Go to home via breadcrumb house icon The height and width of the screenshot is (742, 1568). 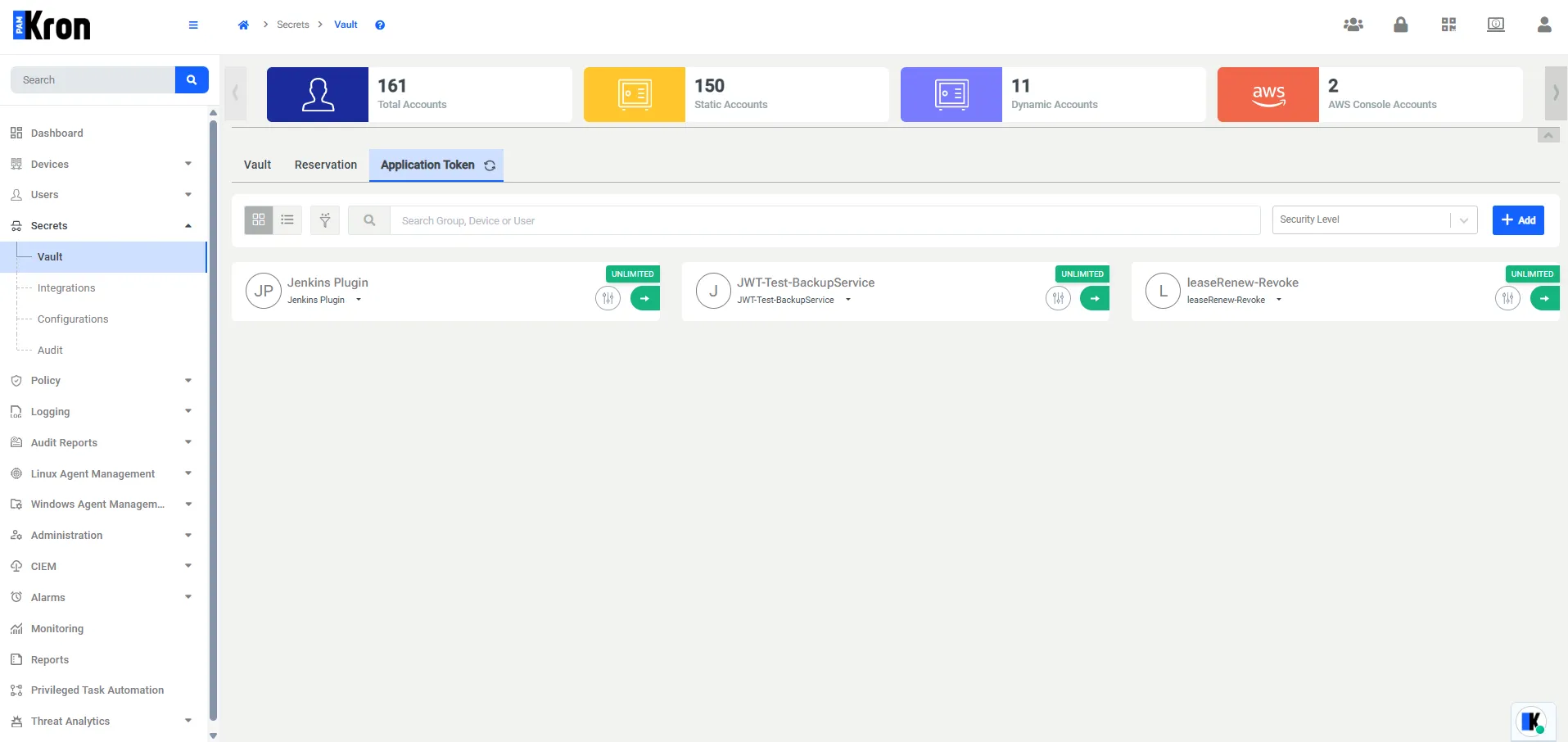point(243,25)
